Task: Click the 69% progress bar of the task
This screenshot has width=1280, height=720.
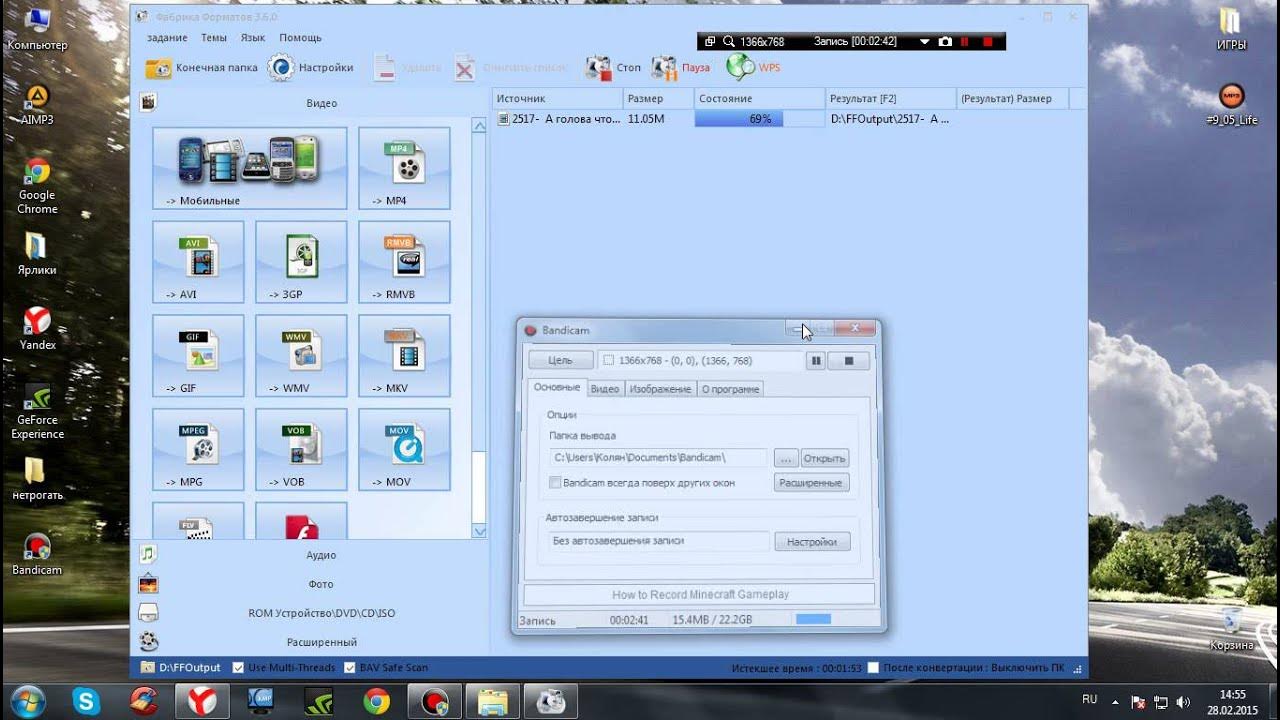Action: click(760, 118)
